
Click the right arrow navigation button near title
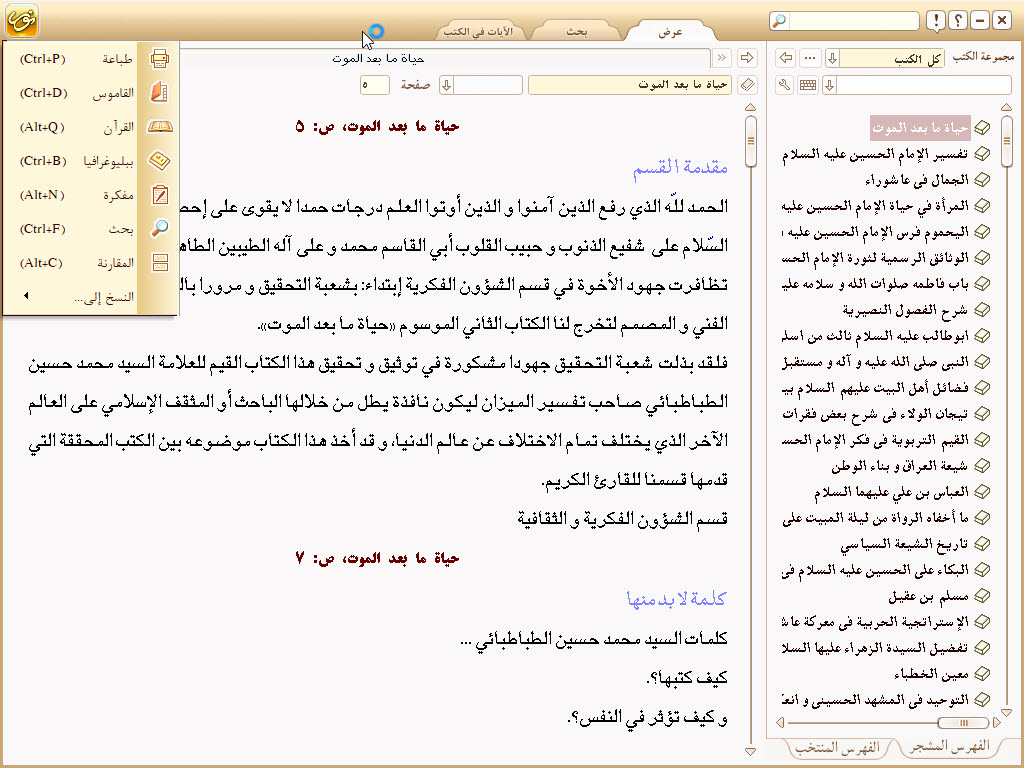click(x=747, y=58)
